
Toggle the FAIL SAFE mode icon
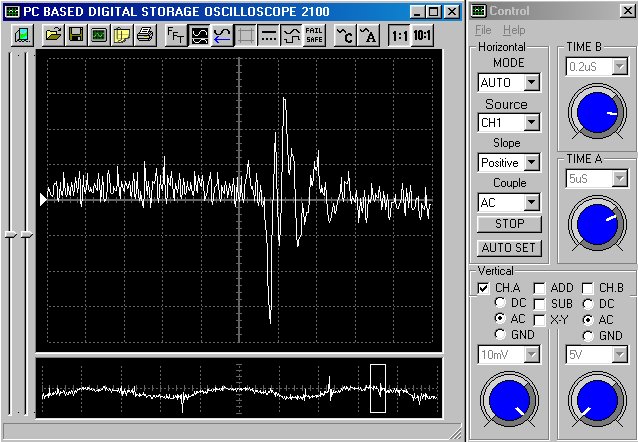pyautogui.click(x=314, y=35)
